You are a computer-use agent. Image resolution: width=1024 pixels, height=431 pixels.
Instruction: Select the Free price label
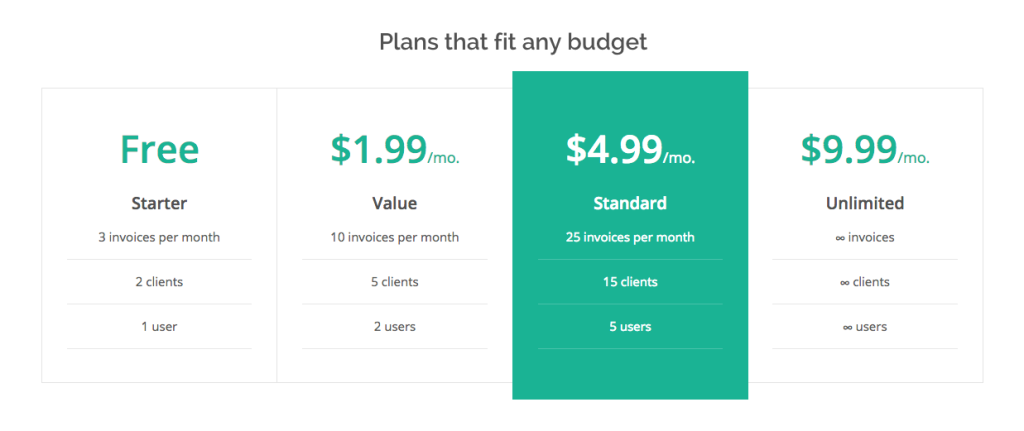tap(159, 150)
